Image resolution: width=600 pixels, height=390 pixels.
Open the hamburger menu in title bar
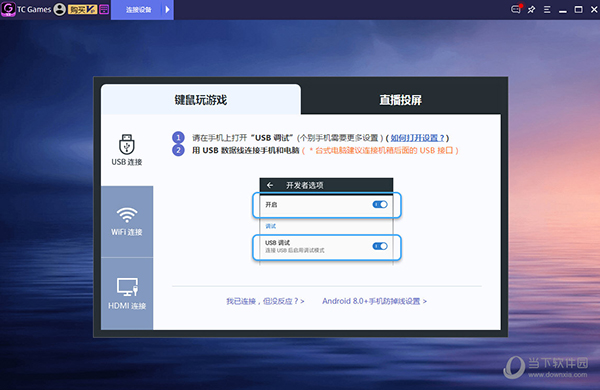coord(547,10)
